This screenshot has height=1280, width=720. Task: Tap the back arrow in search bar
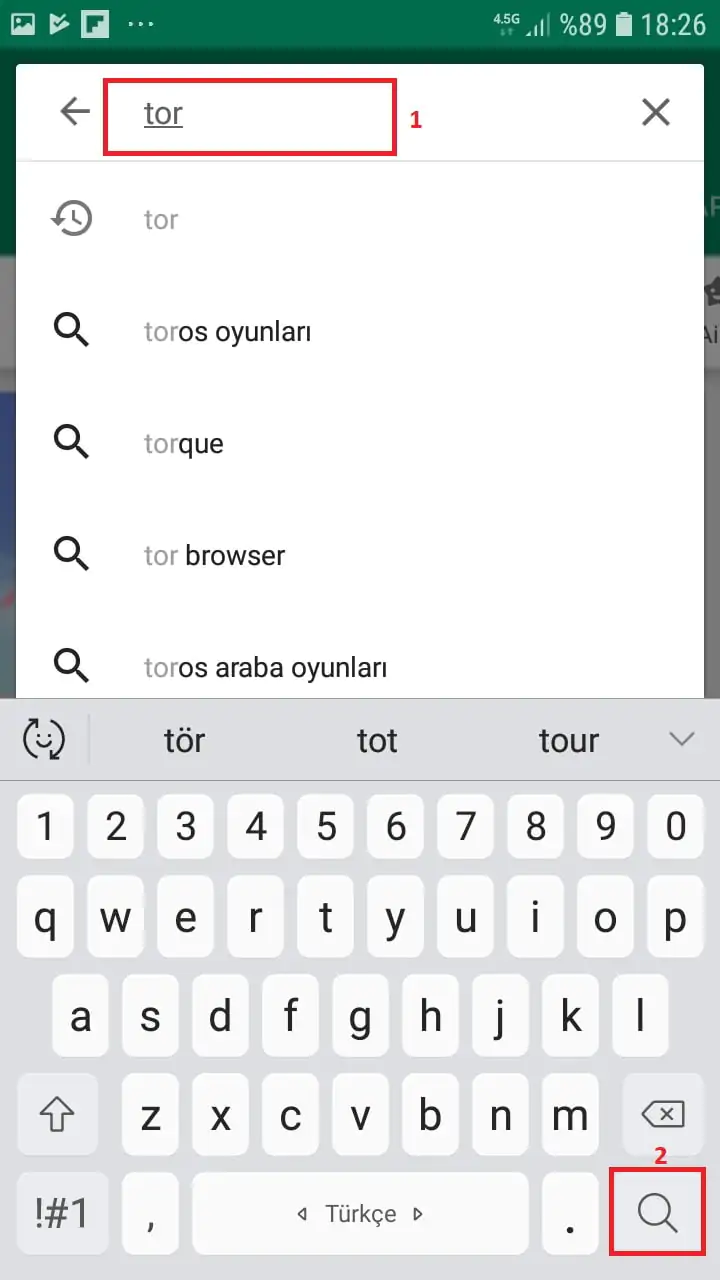pyautogui.click(x=75, y=112)
